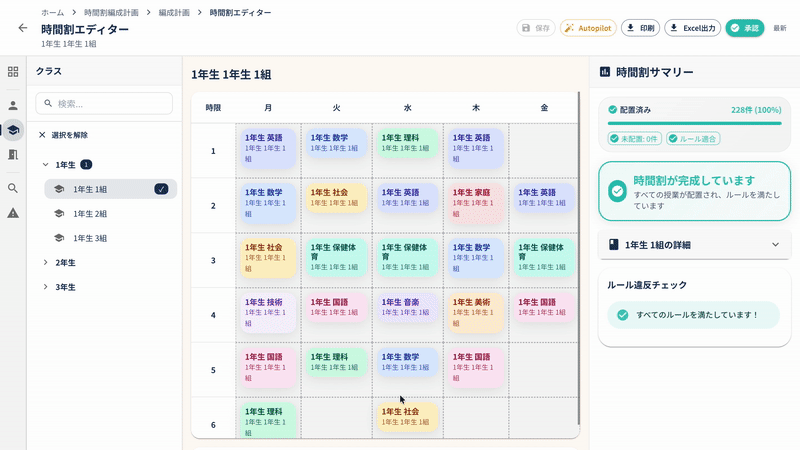Click the Excel出力 export button

pos(692,28)
